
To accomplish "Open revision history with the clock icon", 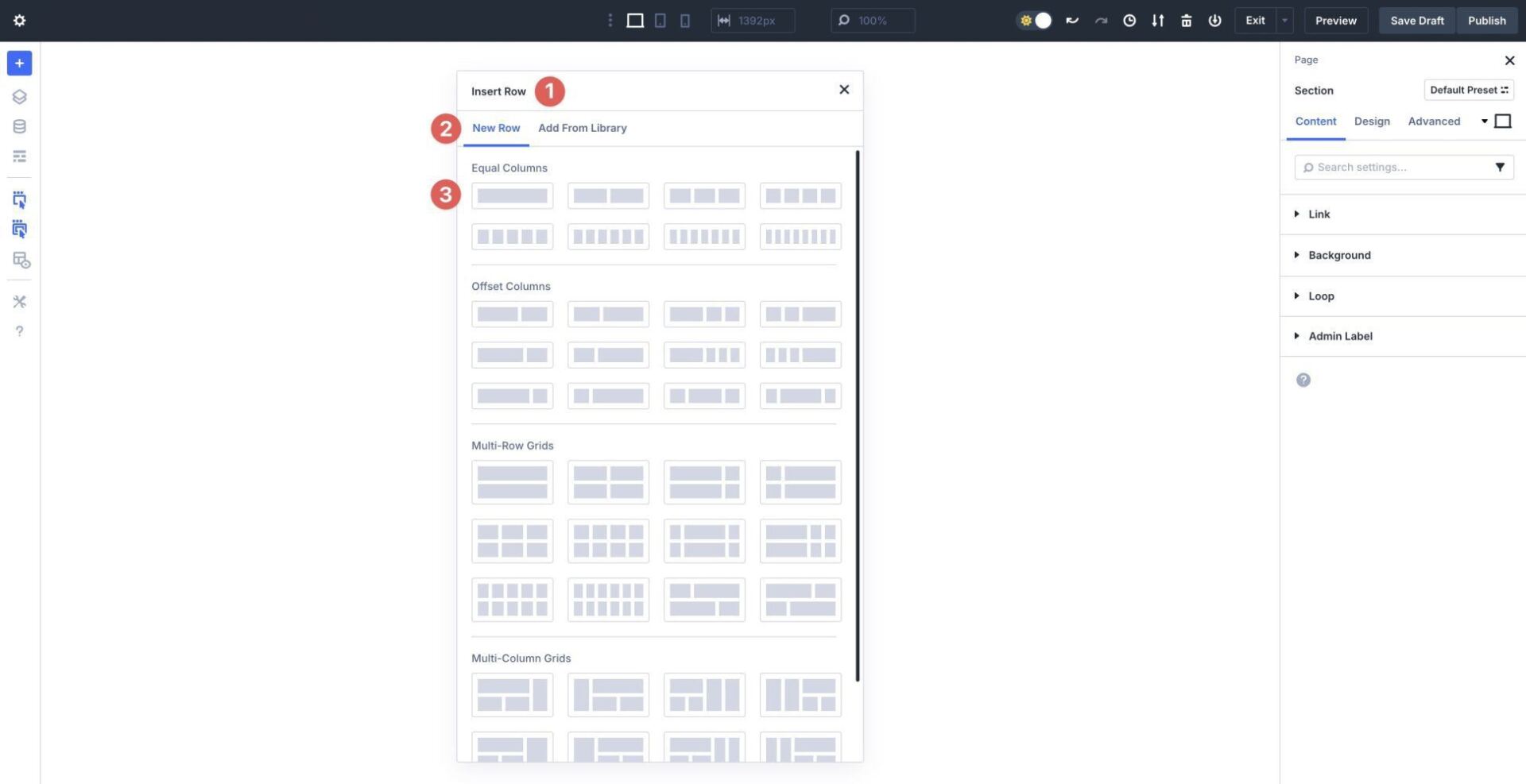I will pos(1129,21).
